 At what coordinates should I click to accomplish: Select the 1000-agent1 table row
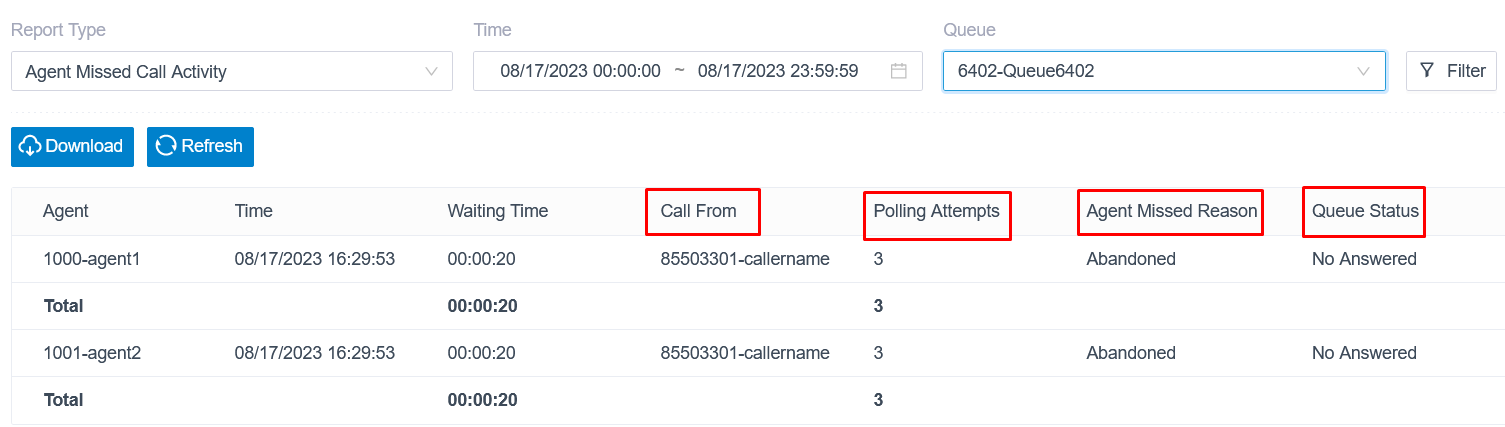(x=758, y=259)
